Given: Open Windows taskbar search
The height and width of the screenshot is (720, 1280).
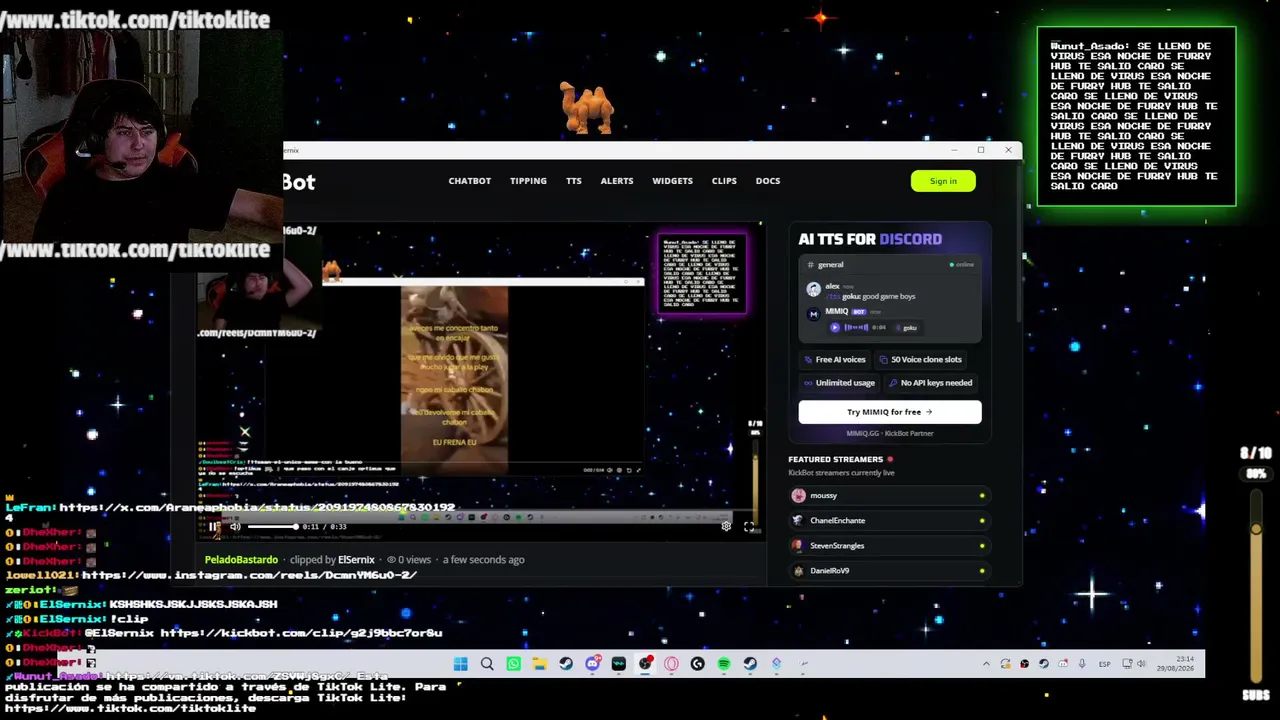Looking at the screenshot, I should [x=487, y=664].
